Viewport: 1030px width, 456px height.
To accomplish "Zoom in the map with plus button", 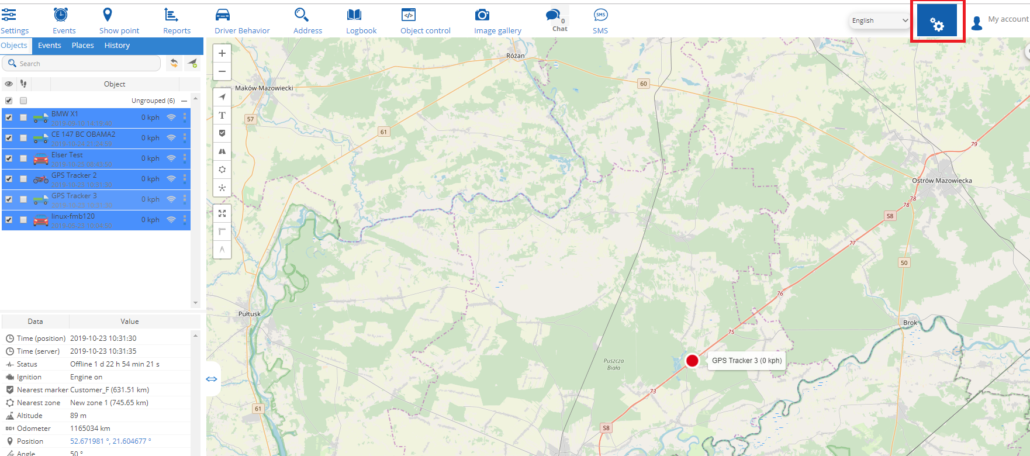I will click(x=222, y=53).
